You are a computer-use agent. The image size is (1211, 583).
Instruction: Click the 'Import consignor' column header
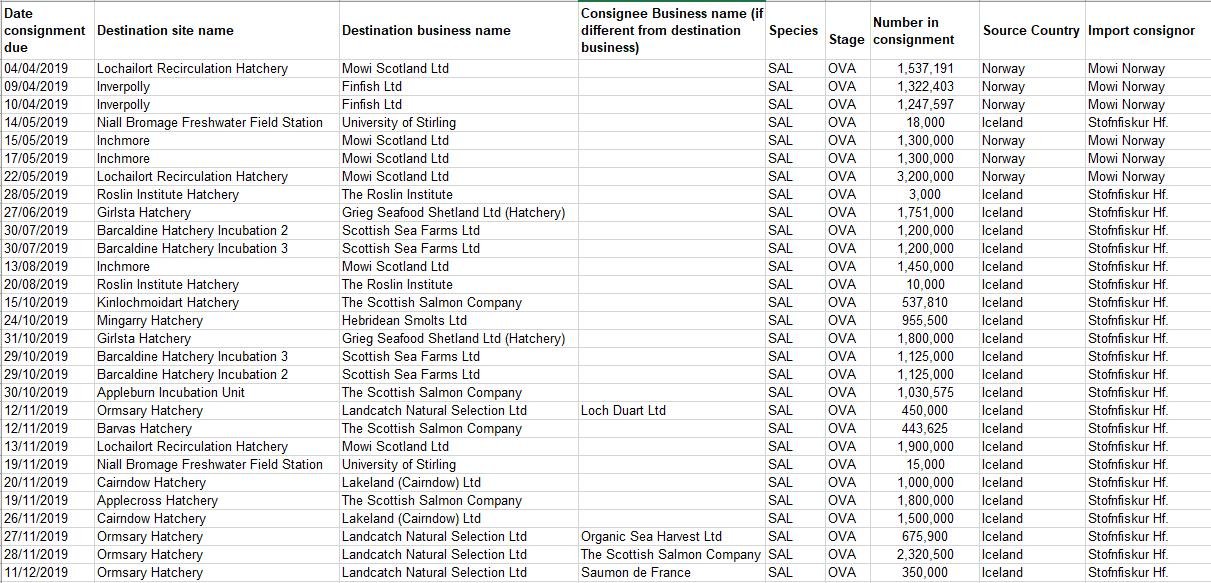[x=1141, y=31]
